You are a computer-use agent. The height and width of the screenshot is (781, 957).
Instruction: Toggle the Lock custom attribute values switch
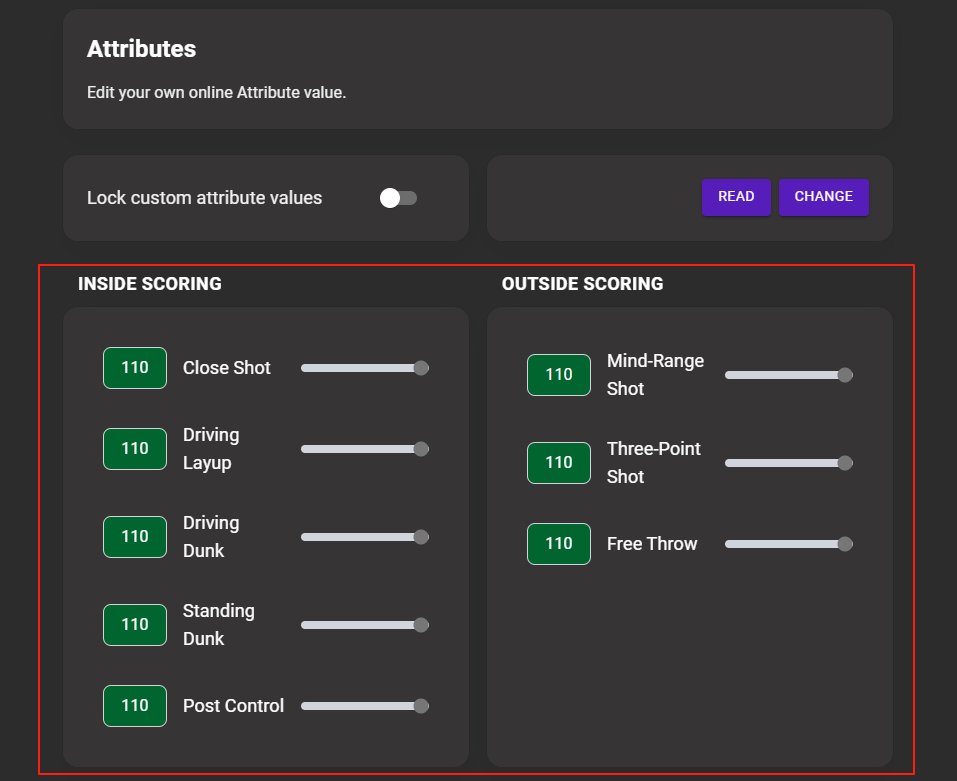click(x=398, y=198)
